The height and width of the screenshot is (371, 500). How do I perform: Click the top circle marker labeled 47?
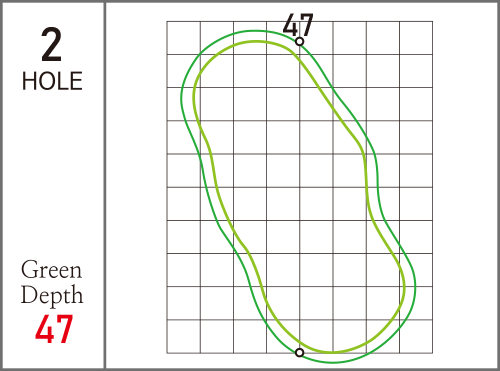300,42
